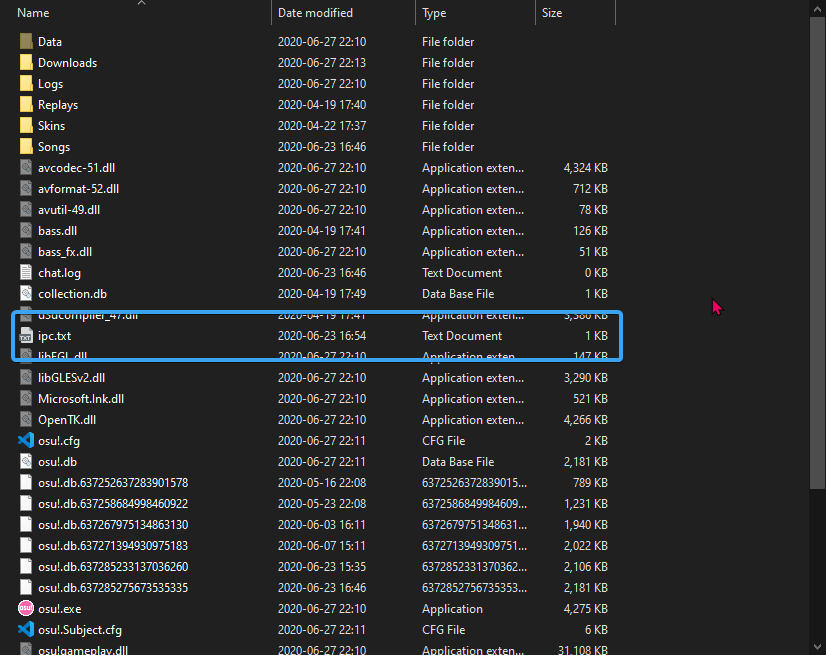Image resolution: width=826 pixels, height=655 pixels.
Task: Select the osu!.db database file icon
Action: [26, 462]
